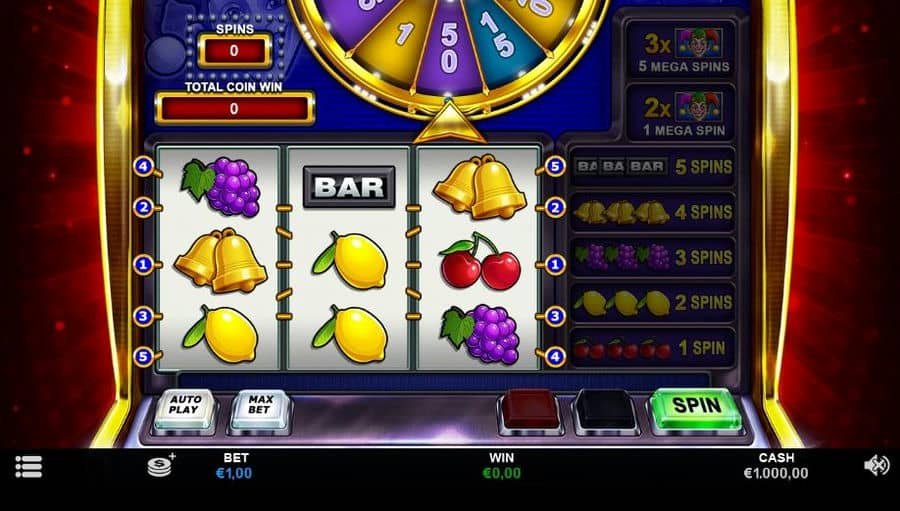Screen dimensions: 900x511
Task: Toggle payline 4 marker on left side
Action: 143,167
